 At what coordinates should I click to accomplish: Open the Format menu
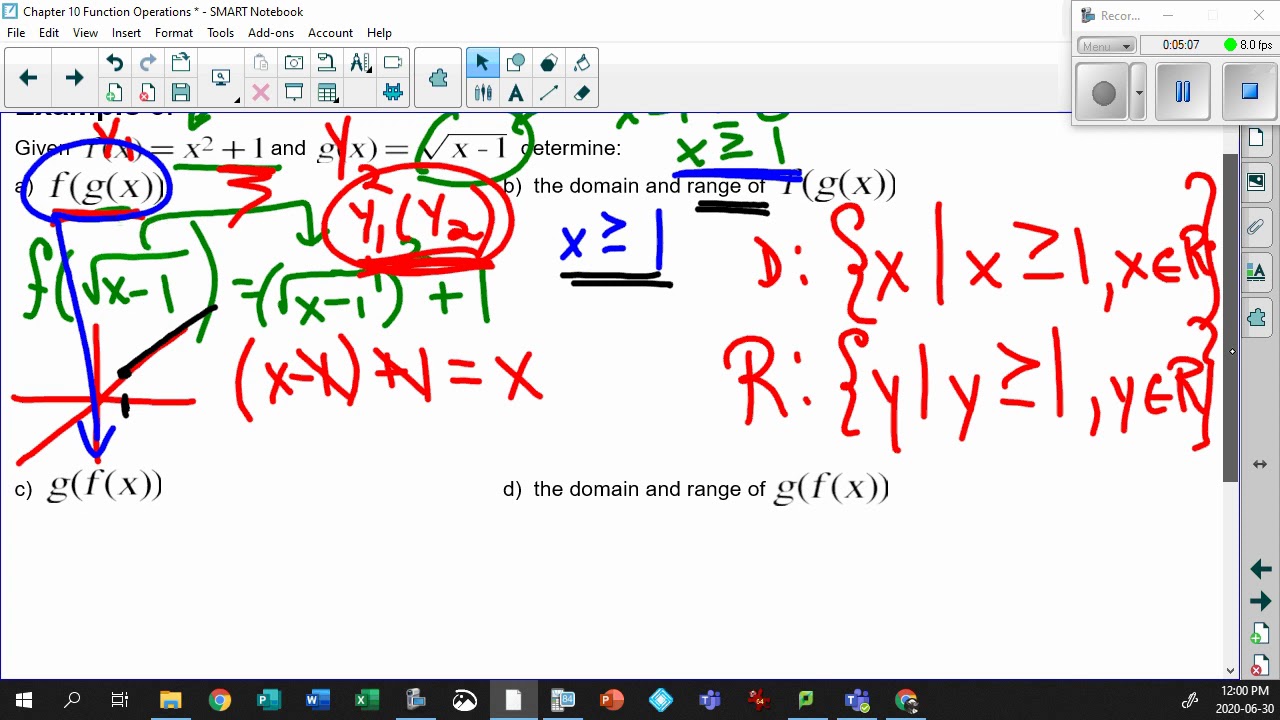point(174,33)
